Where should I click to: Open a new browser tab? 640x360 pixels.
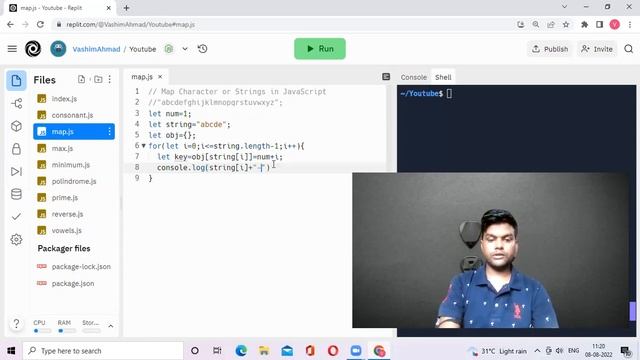(126, 8)
